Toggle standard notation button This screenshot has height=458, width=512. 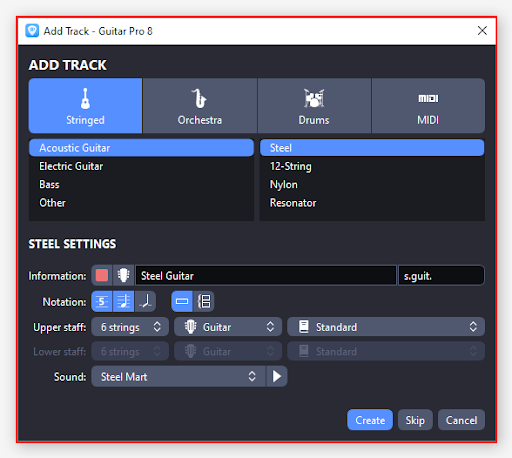coord(123,302)
